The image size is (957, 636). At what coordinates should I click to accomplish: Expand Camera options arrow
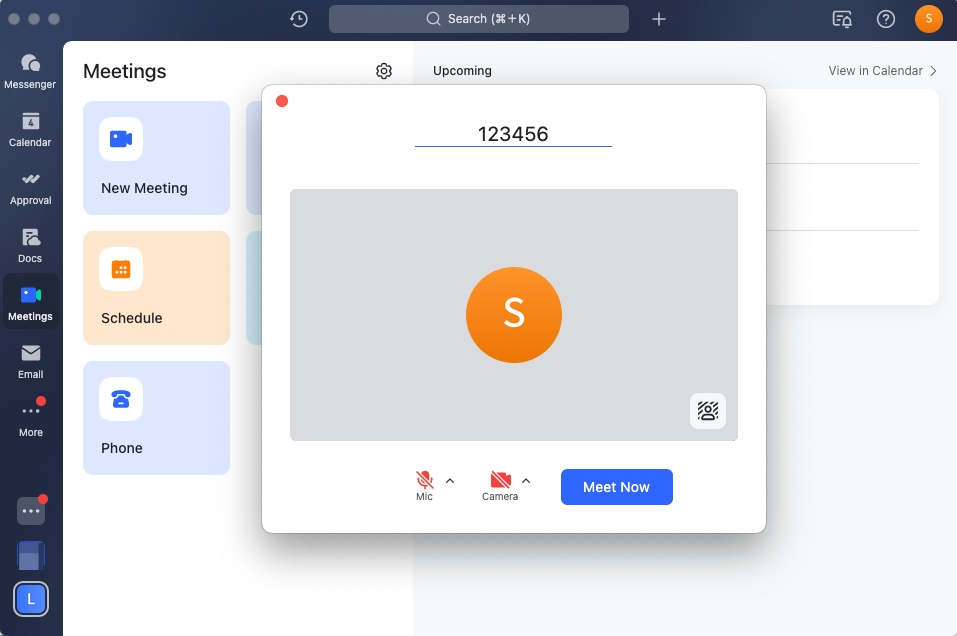tap(526, 480)
